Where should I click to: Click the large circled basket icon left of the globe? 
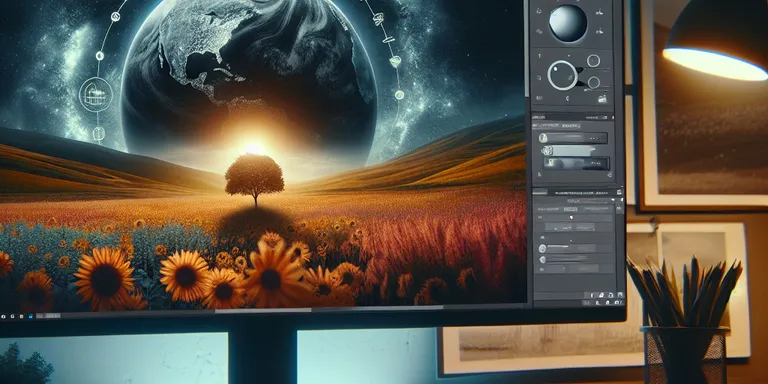(x=96, y=94)
